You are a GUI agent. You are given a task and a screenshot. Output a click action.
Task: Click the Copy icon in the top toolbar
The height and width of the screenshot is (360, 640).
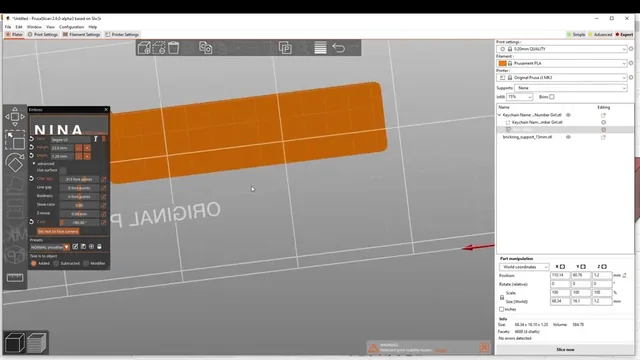[x=205, y=48]
